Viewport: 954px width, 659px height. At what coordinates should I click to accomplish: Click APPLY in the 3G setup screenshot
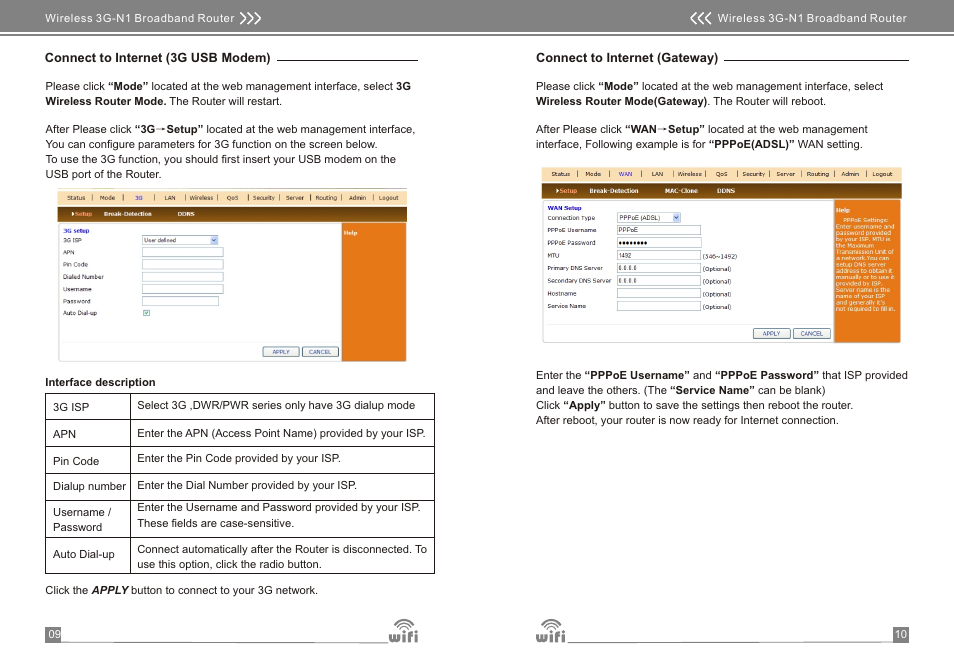[x=281, y=352]
